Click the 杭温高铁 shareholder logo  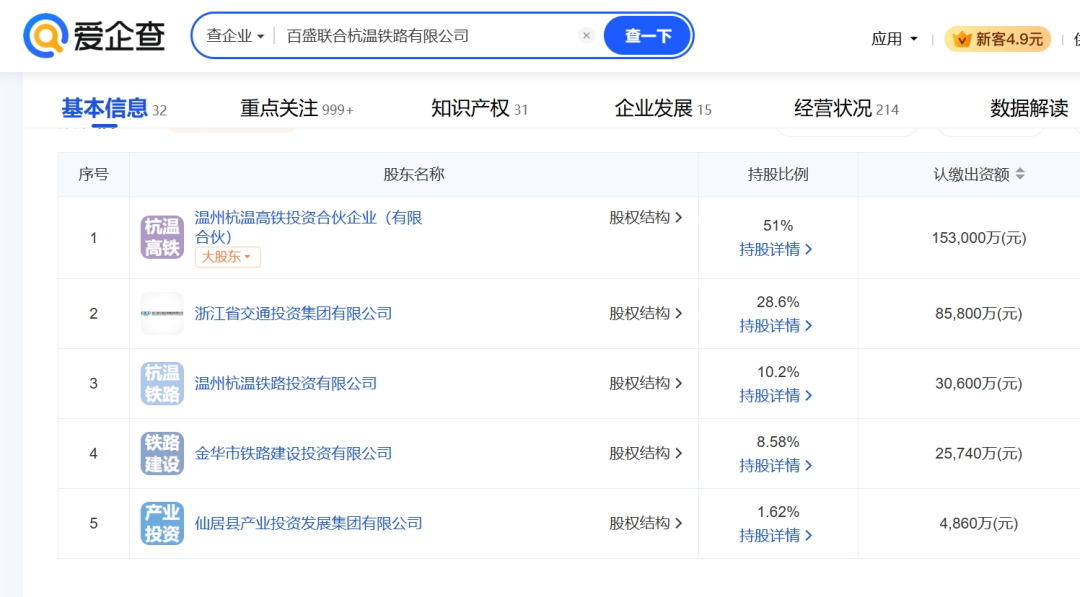coord(162,238)
